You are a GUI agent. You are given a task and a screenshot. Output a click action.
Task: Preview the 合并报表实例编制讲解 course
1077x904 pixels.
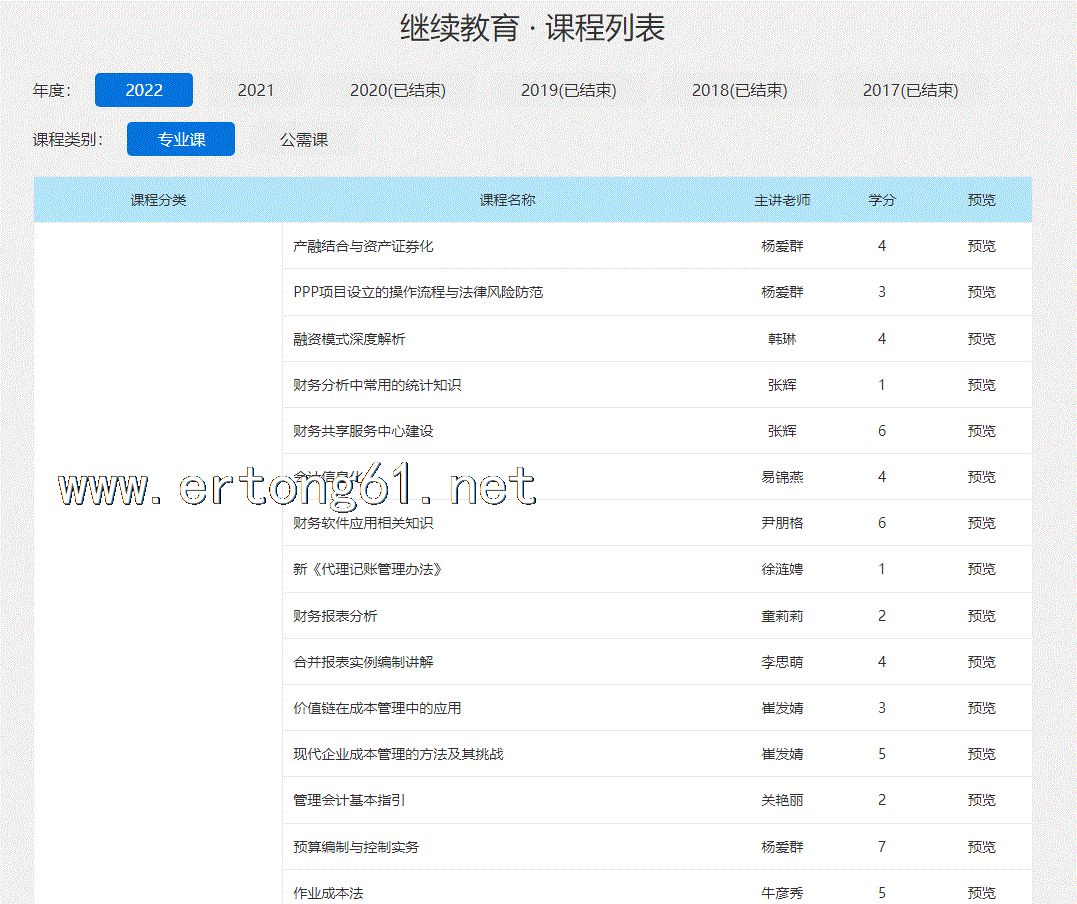[x=981, y=662]
